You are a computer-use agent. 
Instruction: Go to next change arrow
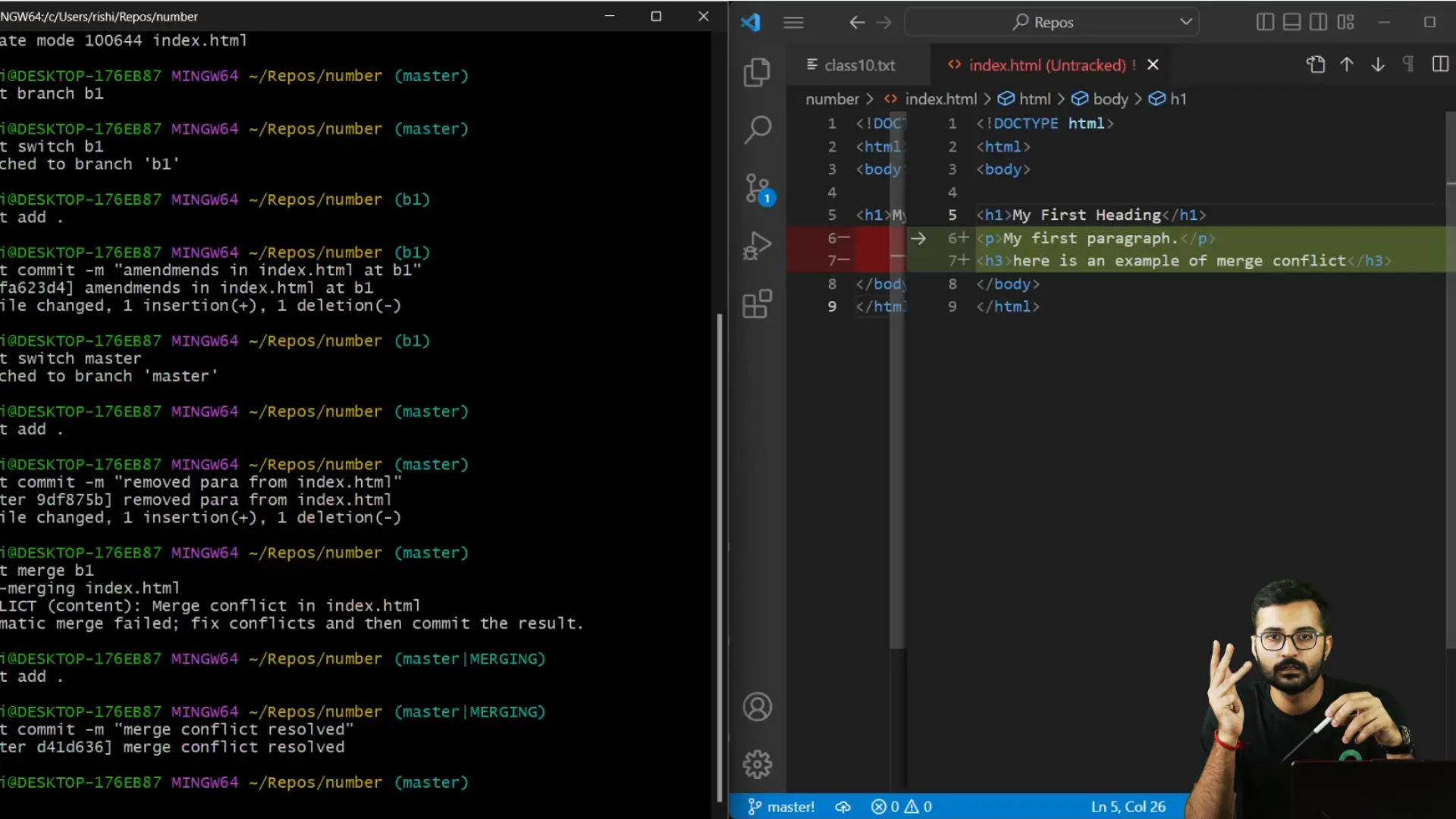coord(1378,64)
